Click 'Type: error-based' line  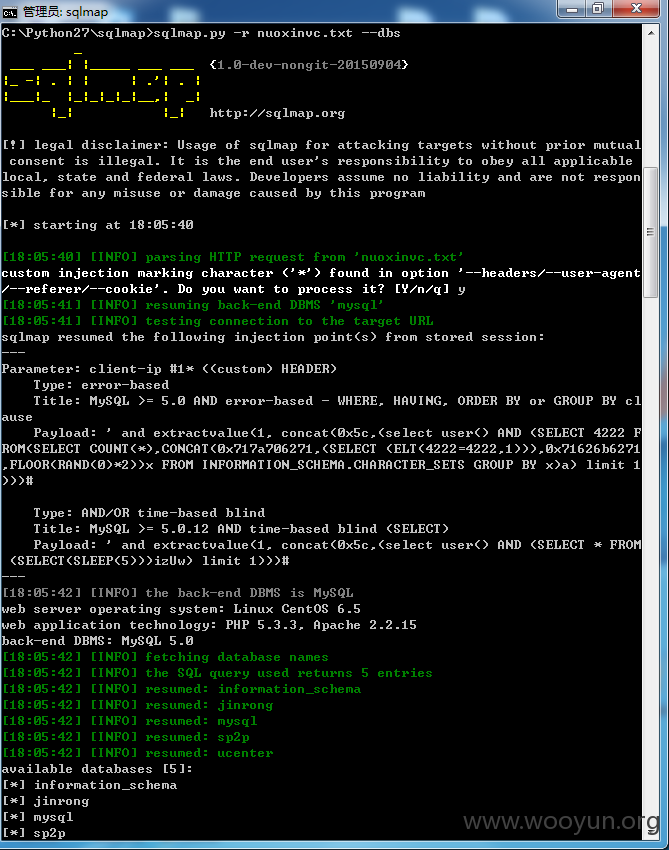(101, 385)
